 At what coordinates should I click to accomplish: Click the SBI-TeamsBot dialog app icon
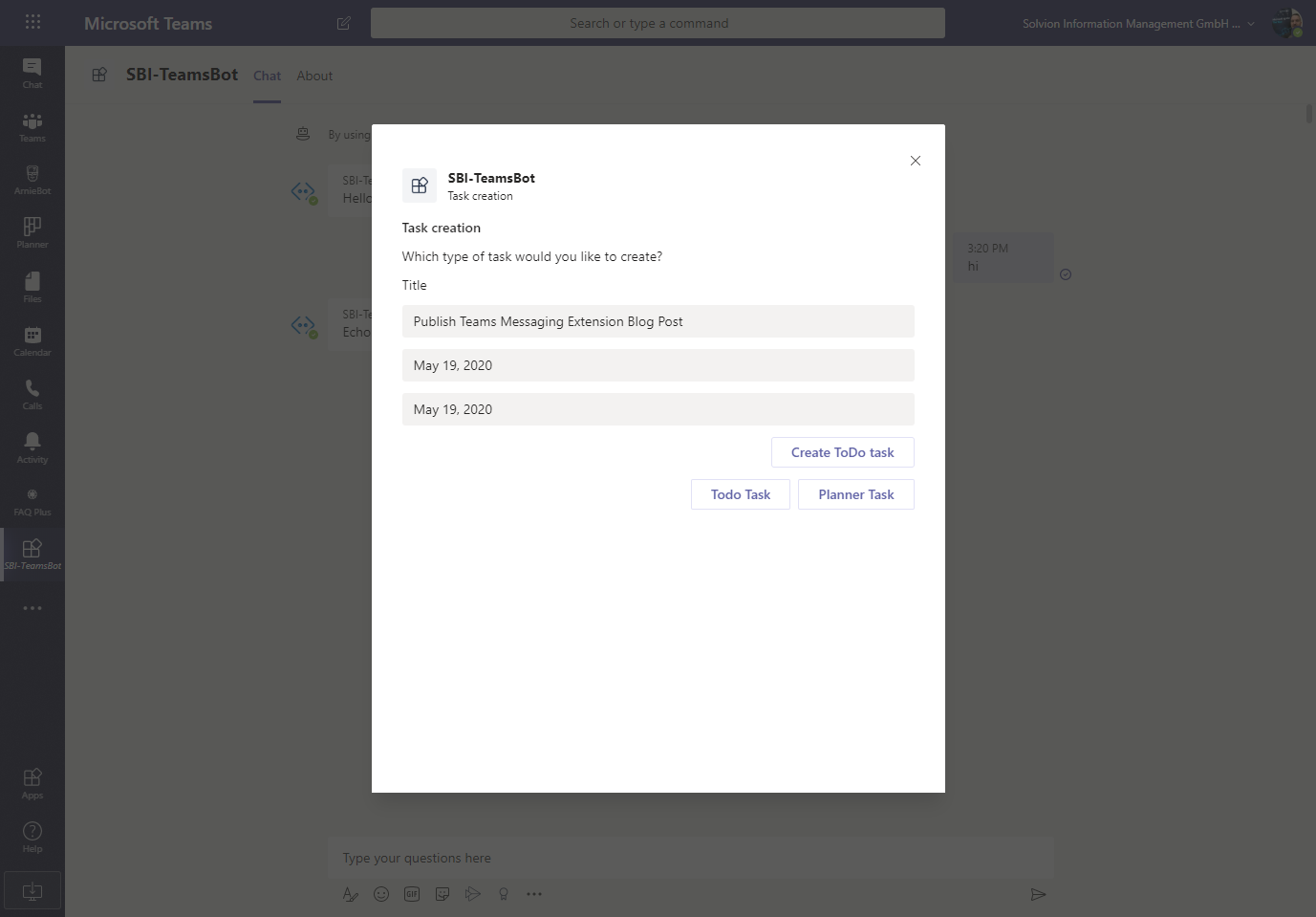pyautogui.click(x=420, y=186)
